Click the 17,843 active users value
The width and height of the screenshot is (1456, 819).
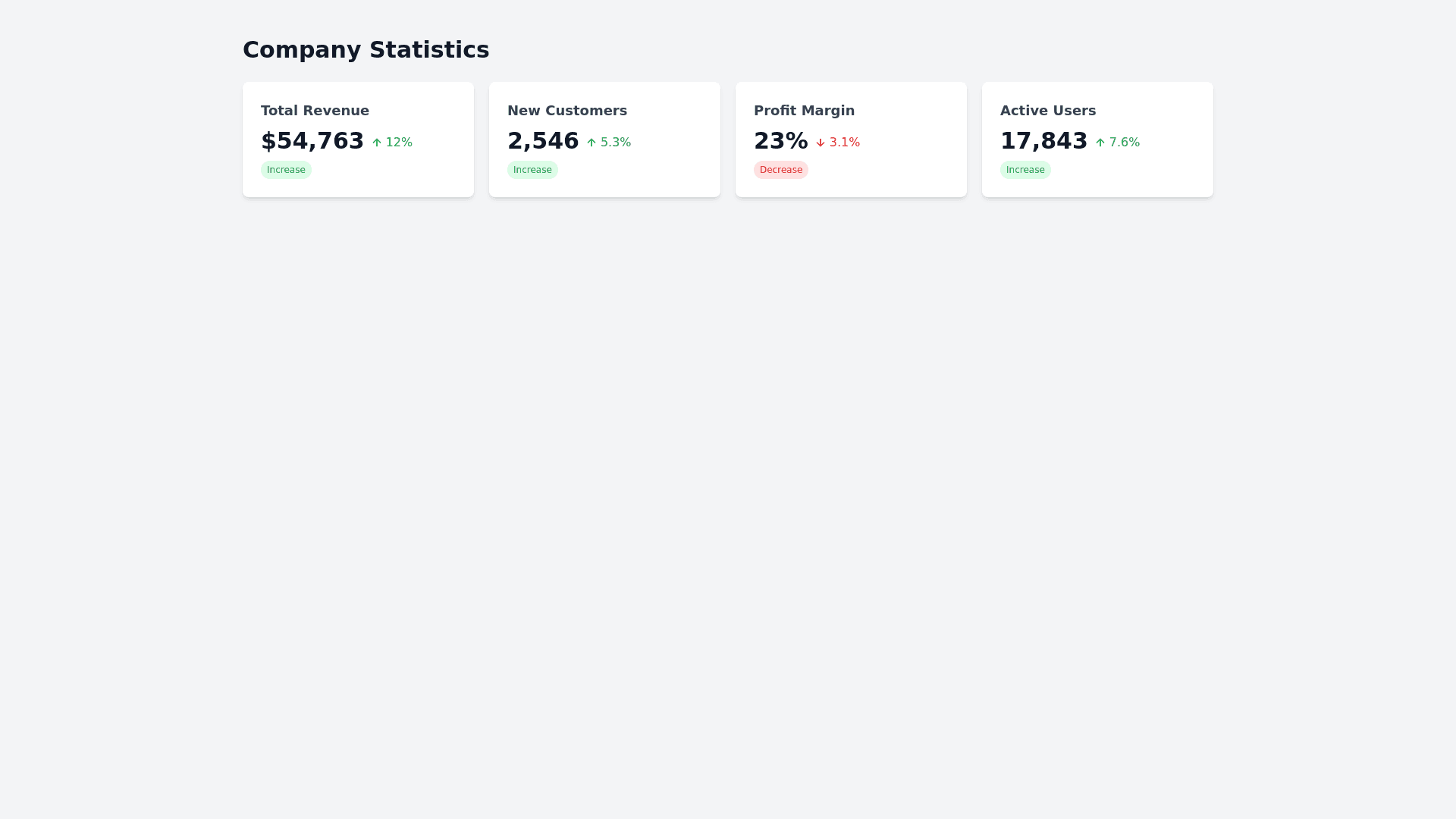(x=1044, y=141)
